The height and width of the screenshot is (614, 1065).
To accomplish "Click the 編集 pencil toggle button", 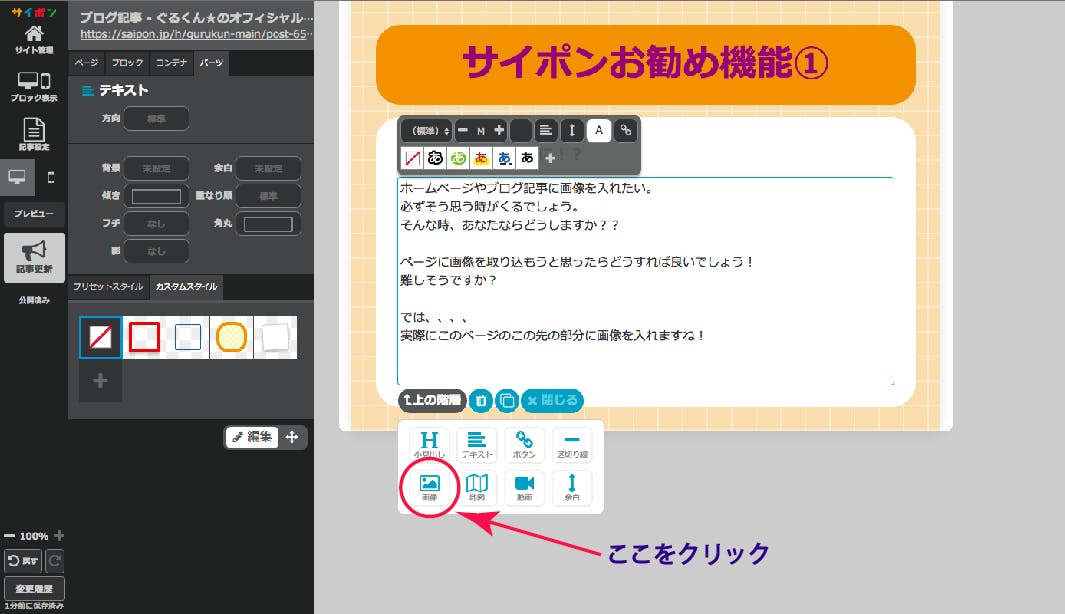I will click(252, 437).
